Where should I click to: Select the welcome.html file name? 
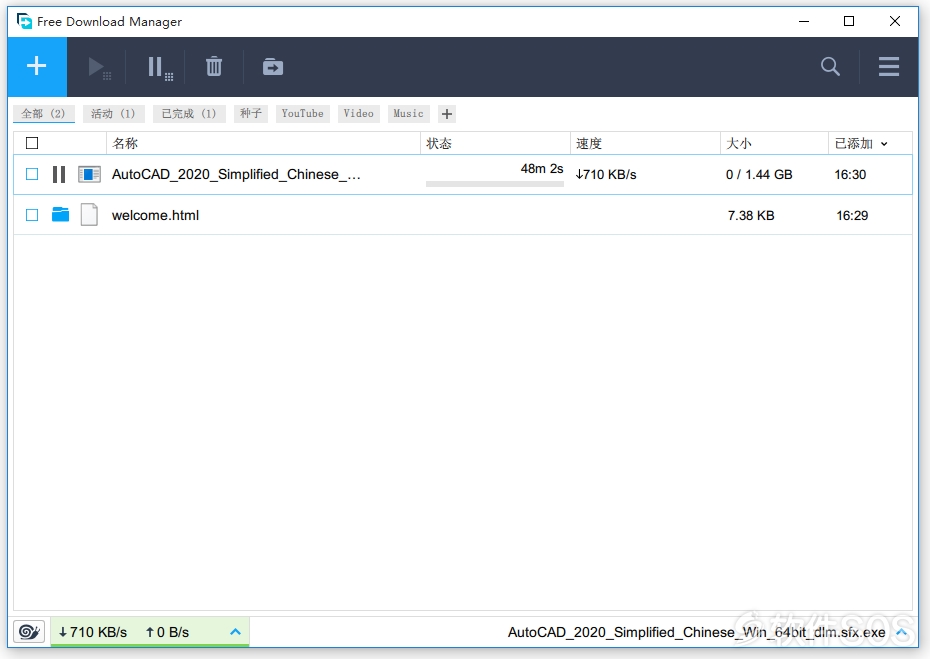[x=155, y=215]
